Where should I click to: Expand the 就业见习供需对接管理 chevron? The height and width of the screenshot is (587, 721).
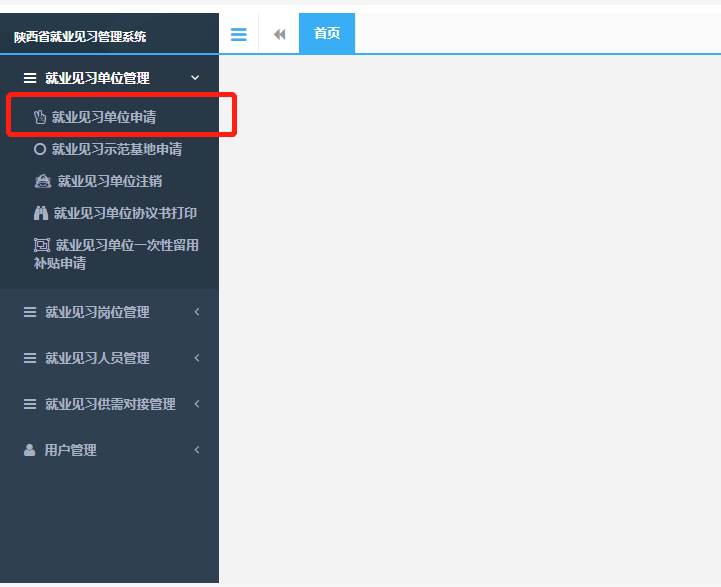click(197, 404)
